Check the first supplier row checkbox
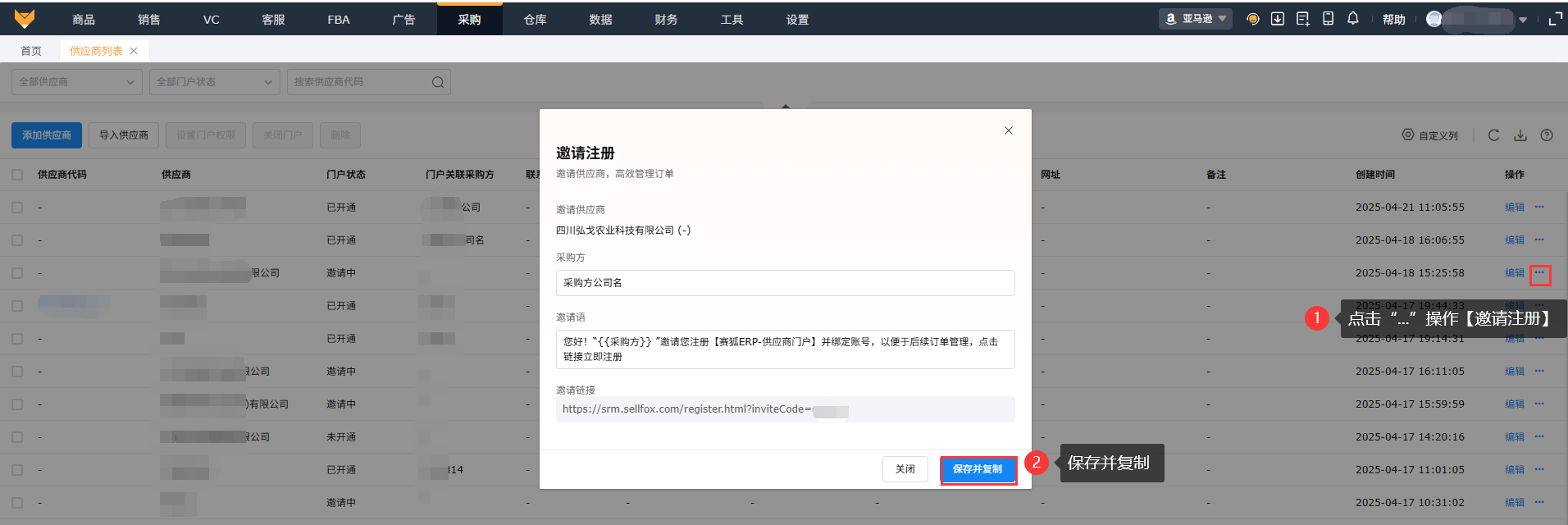Image resolution: width=1568 pixels, height=525 pixels. point(17,208)
